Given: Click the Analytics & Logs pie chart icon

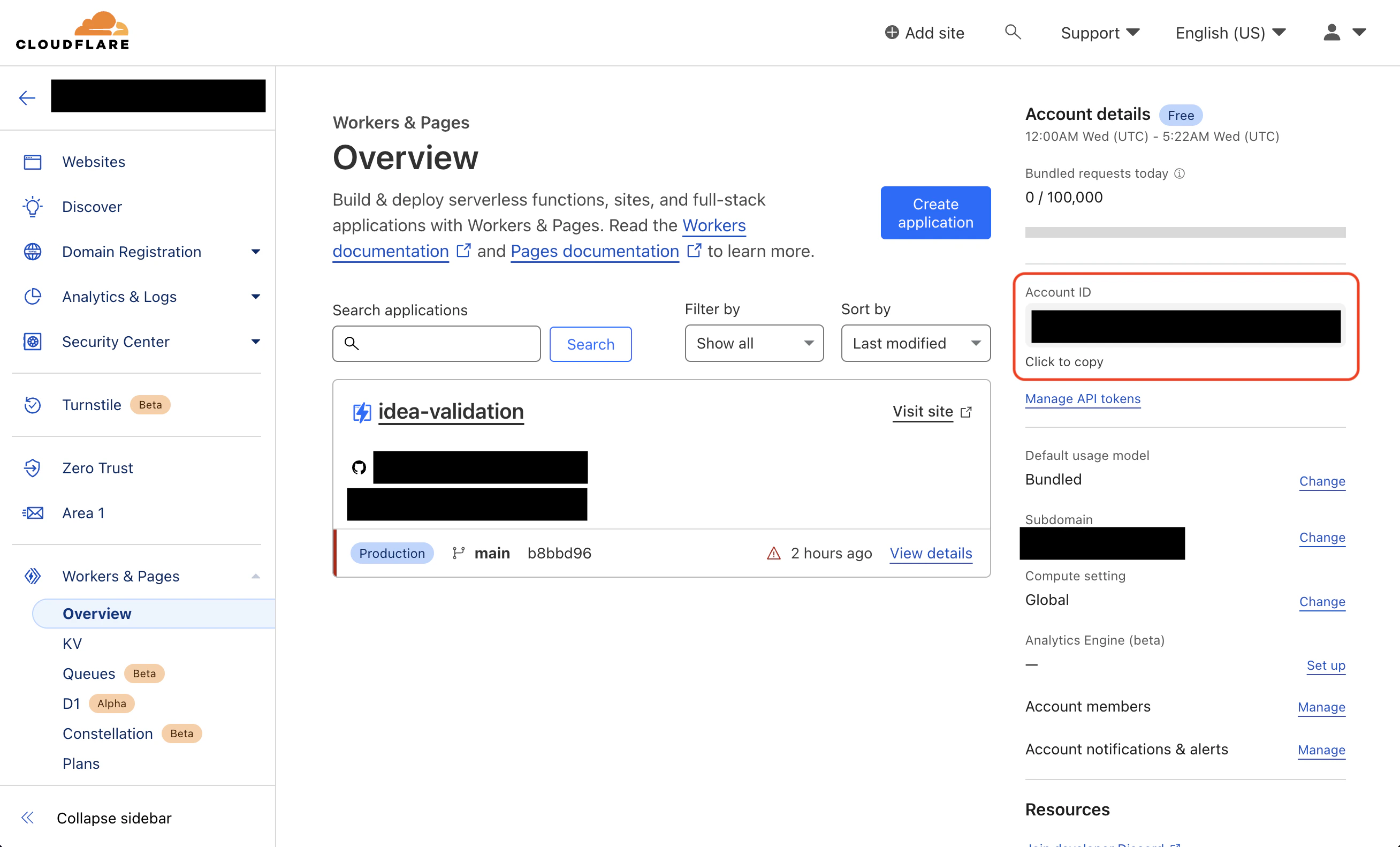Looking at the screenshot, I should tap(33, 297).
